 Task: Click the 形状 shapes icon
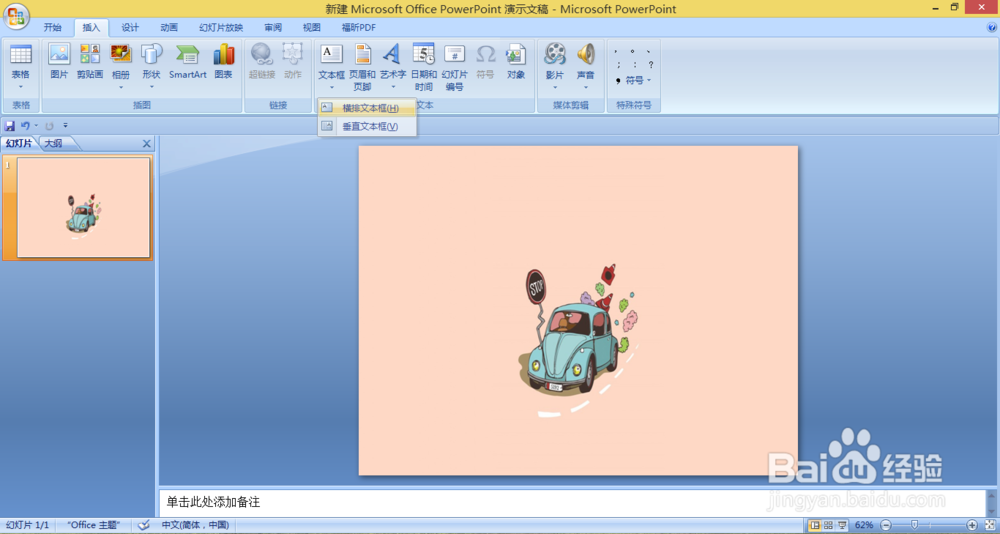click(151, 54)
